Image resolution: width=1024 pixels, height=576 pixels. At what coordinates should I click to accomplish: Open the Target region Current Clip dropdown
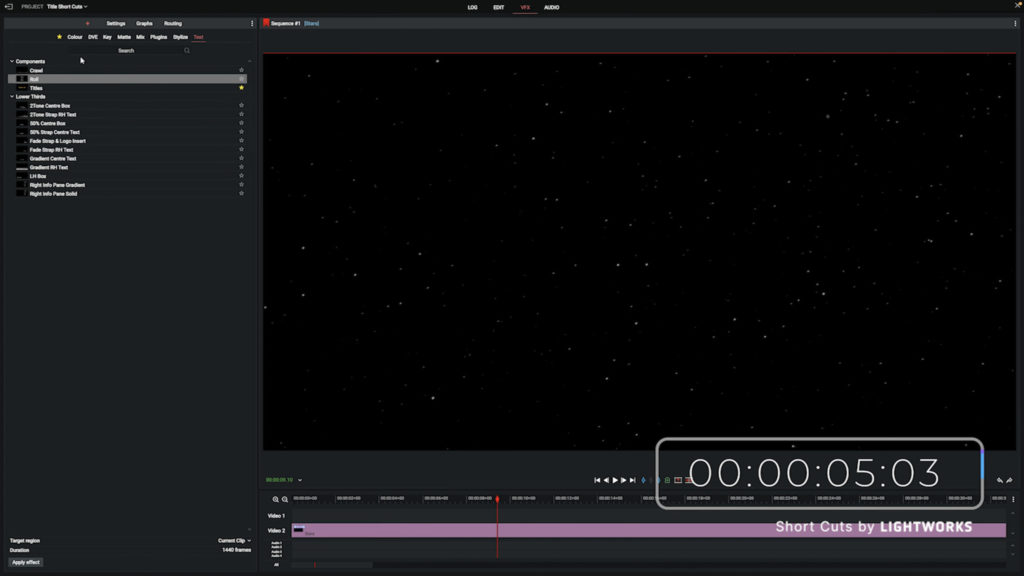click(234, 541)
